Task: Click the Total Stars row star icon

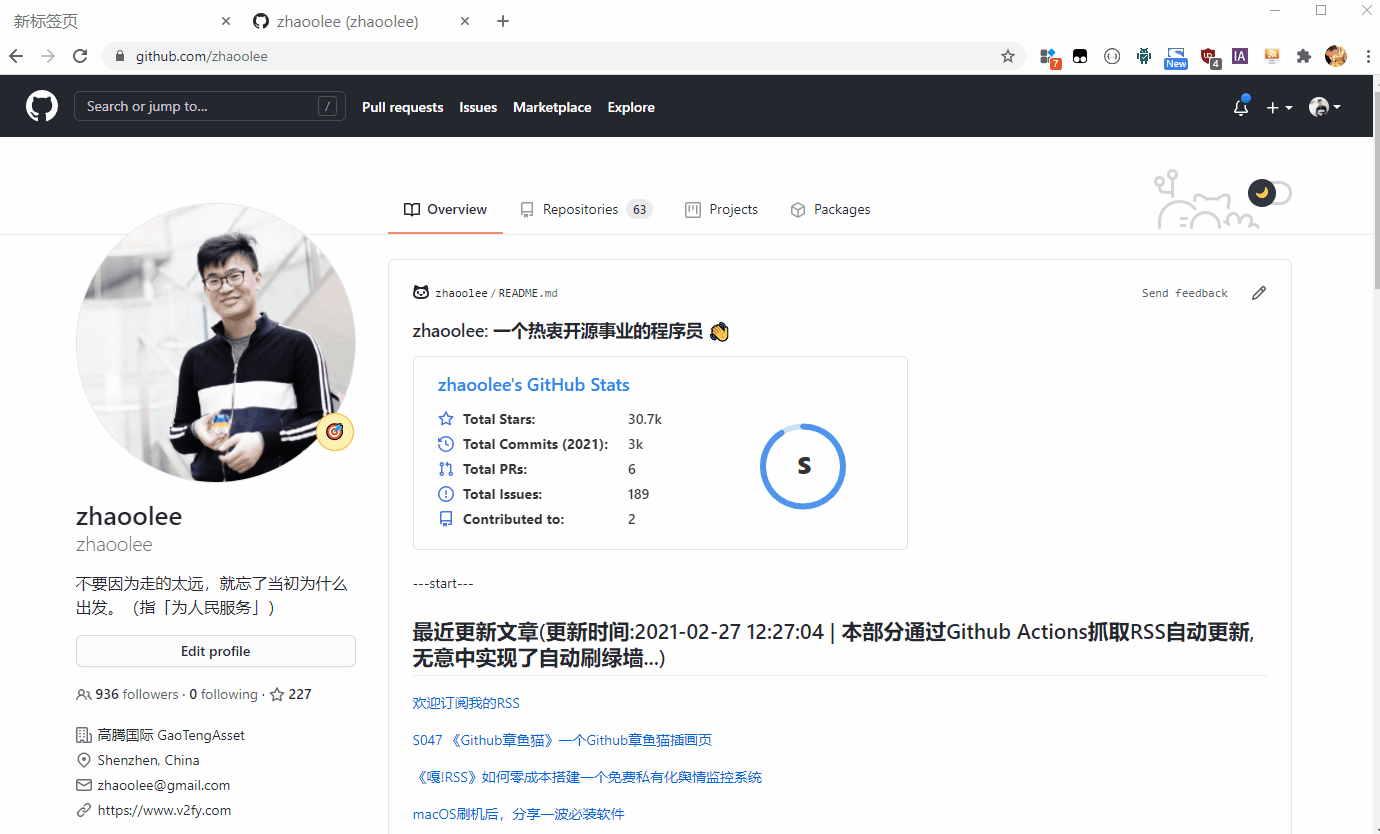Action: pyautogui.click(x=446, y=419)
